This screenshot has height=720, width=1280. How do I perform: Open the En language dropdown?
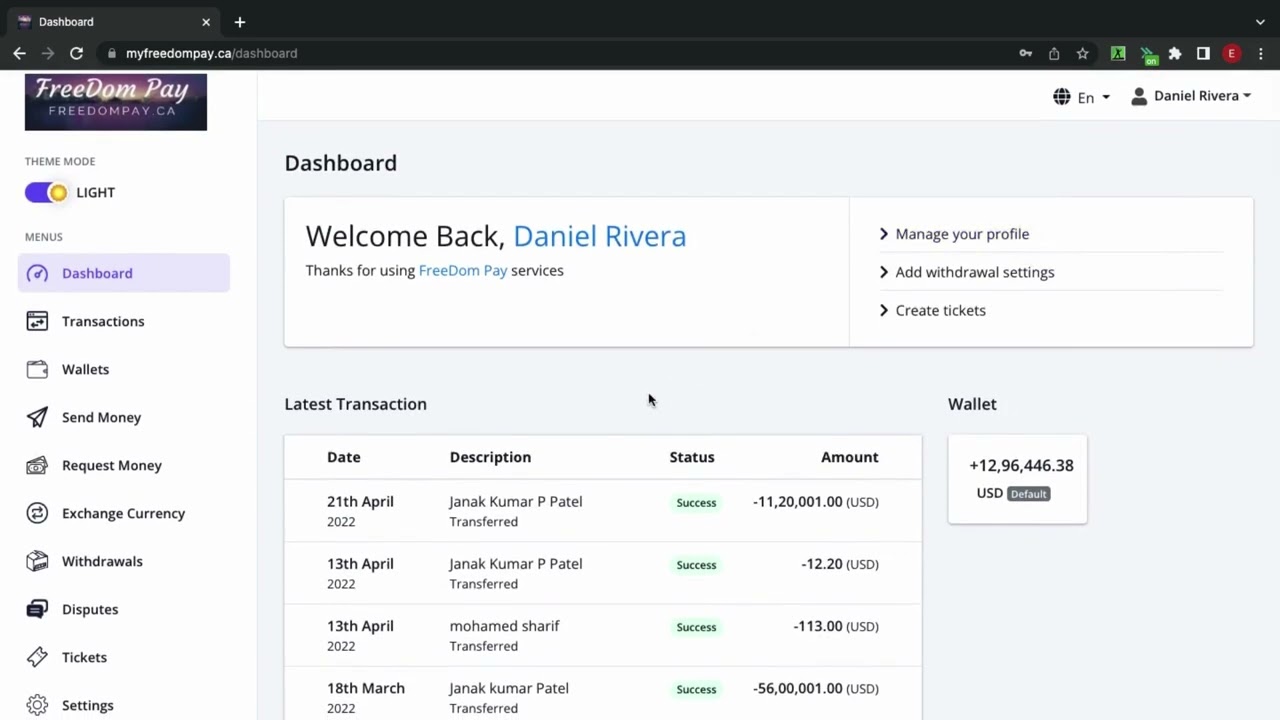coord(1081,97)
